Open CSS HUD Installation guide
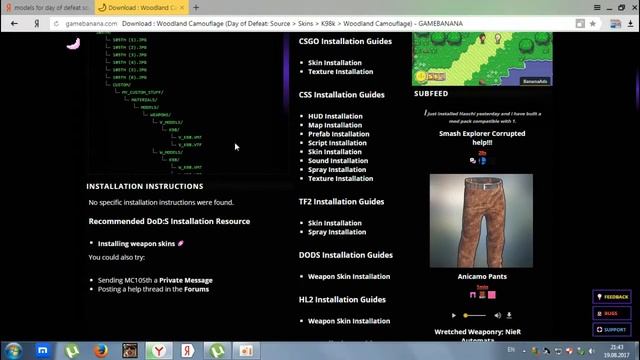The width and height of the screenshot is (640, 360). [x=335, y=116]
